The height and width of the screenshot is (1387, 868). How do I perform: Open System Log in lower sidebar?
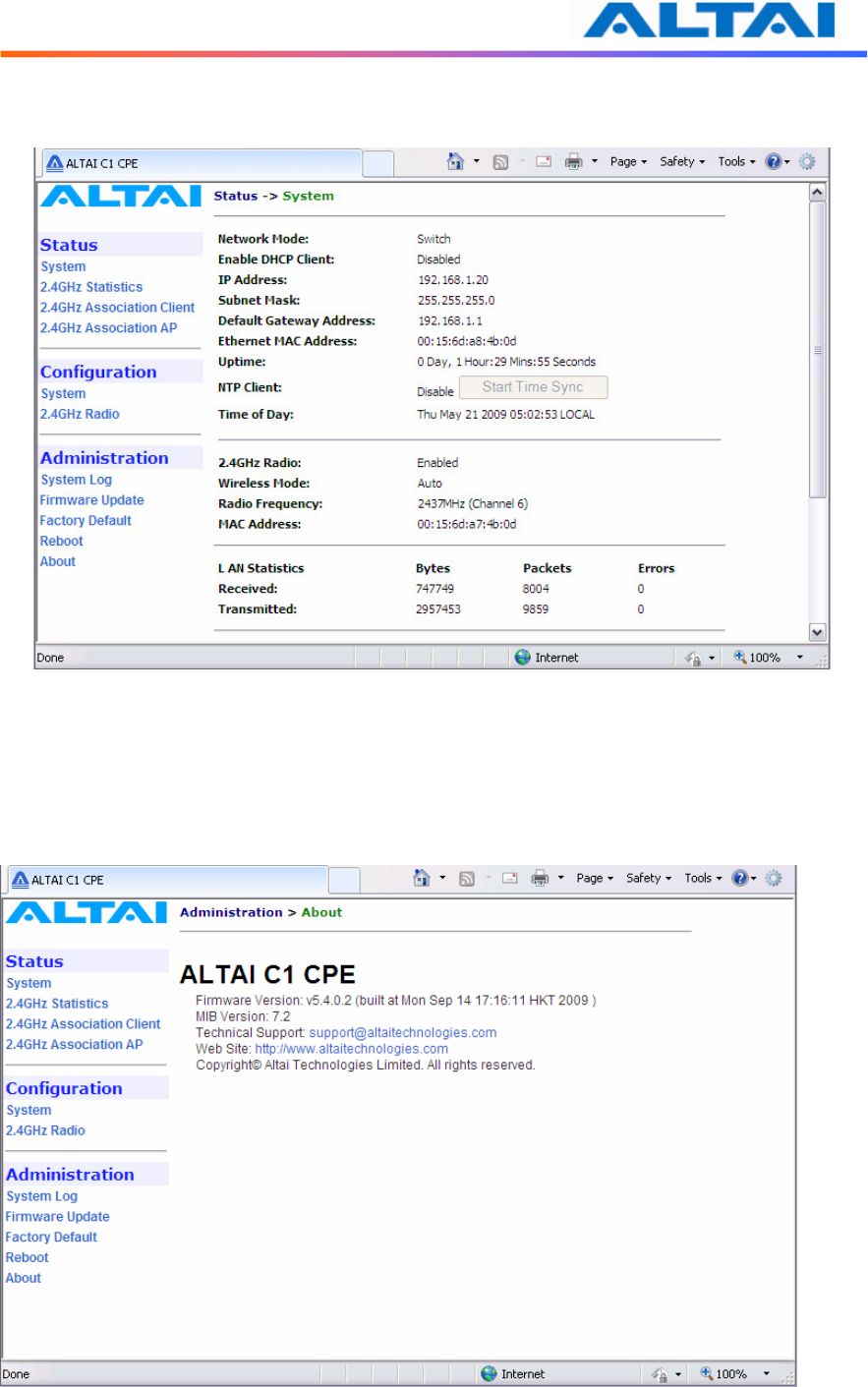click(42, 1196)
